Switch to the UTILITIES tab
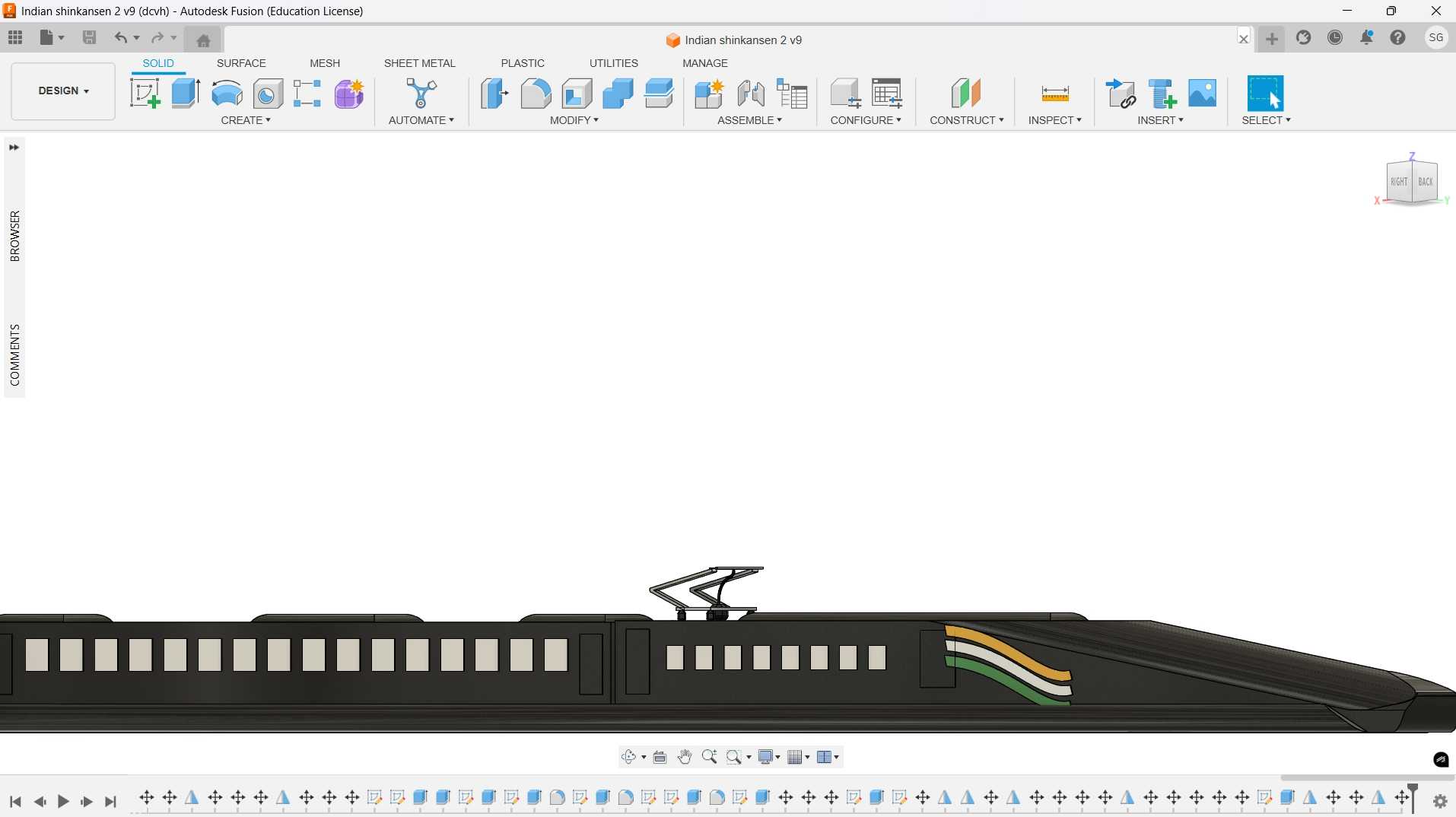Image resolution: width=1456 pixels, height=817 pixels. coord(614,63)
